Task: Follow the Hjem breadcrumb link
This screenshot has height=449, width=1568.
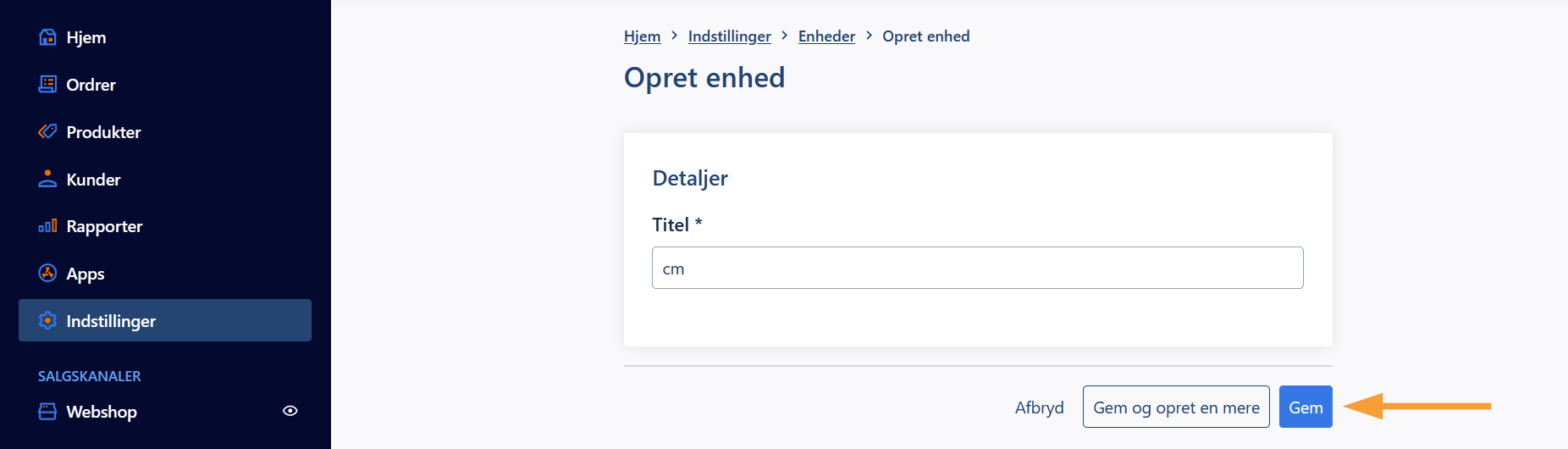Action: point(642,36)
